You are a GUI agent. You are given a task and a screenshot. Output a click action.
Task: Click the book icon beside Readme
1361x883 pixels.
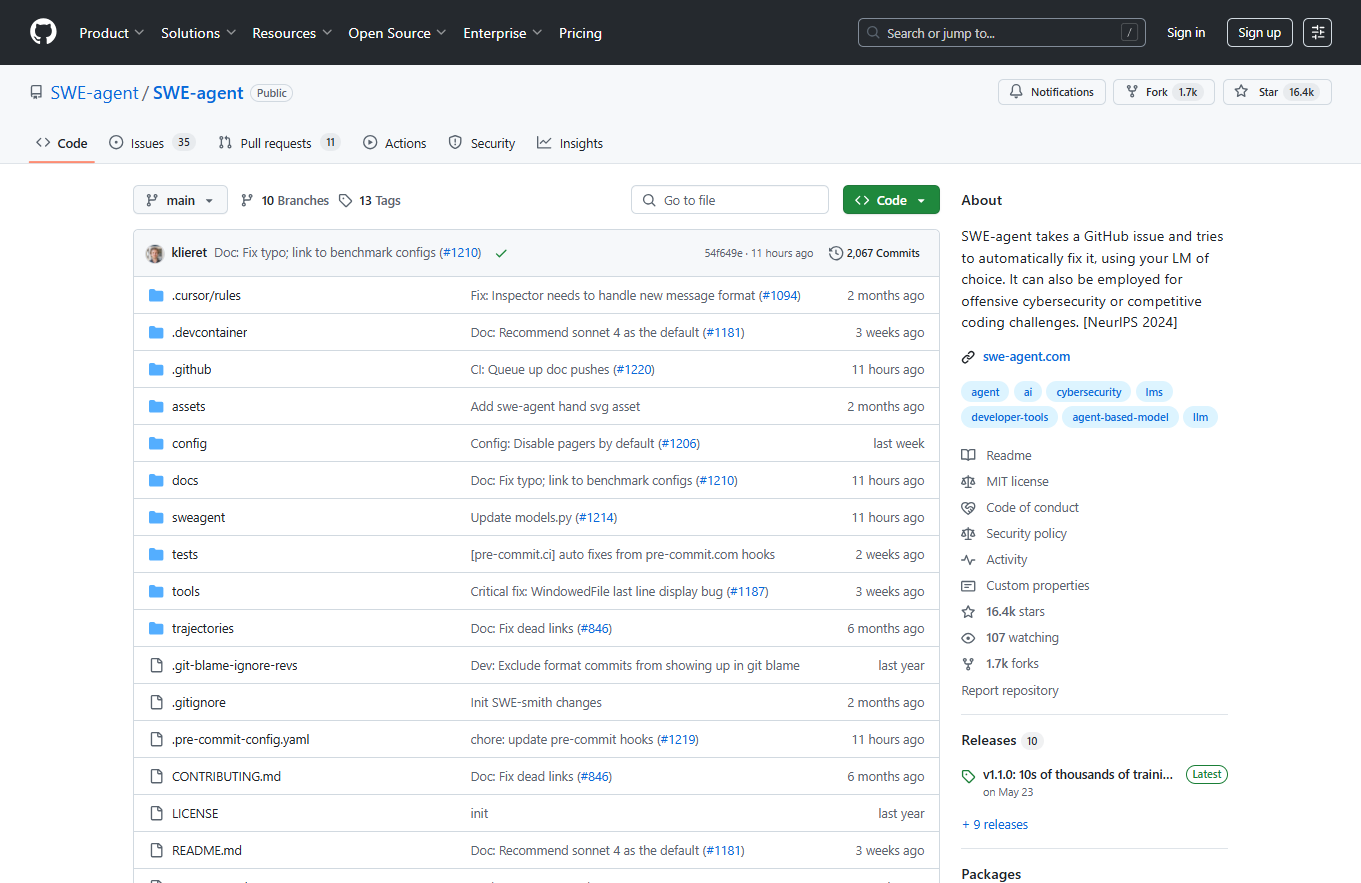968,456
